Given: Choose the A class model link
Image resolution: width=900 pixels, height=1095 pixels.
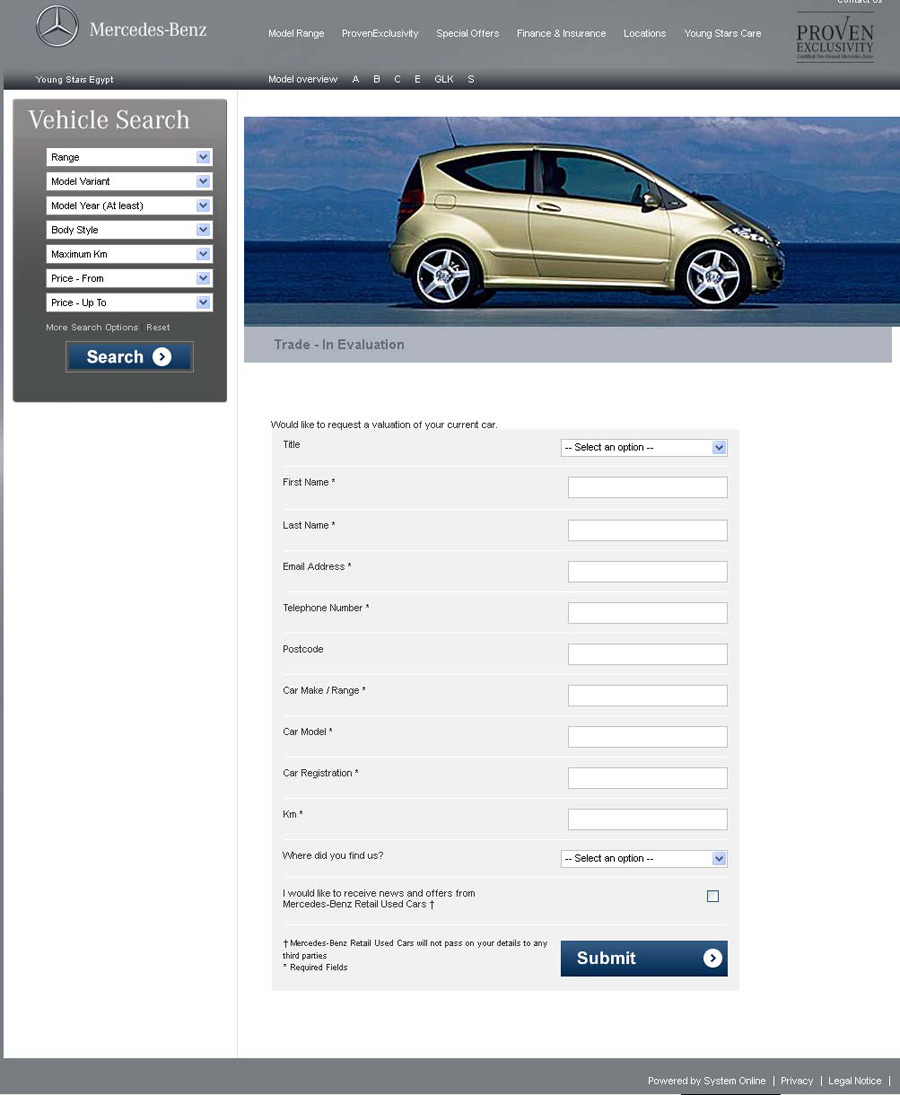Looking at the screenshot, I should click(355, 80).
